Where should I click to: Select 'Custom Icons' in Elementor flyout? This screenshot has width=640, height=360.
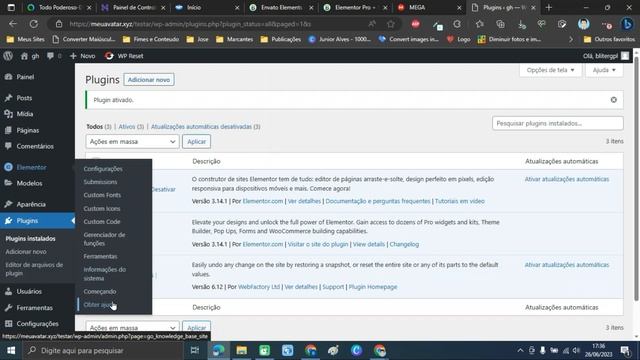click(x=102, y=209)
